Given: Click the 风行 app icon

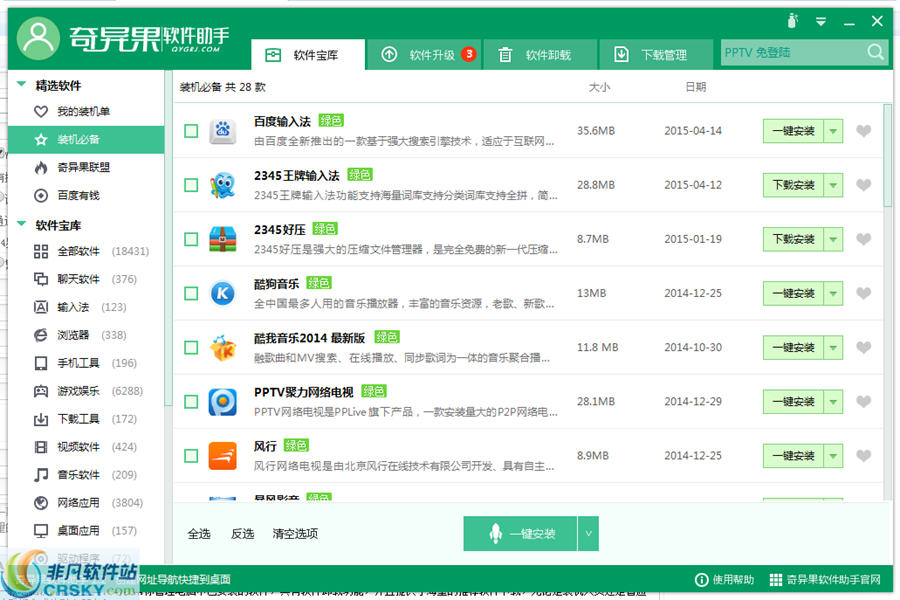Looking at the screenshot, I should tap(223, 456).
